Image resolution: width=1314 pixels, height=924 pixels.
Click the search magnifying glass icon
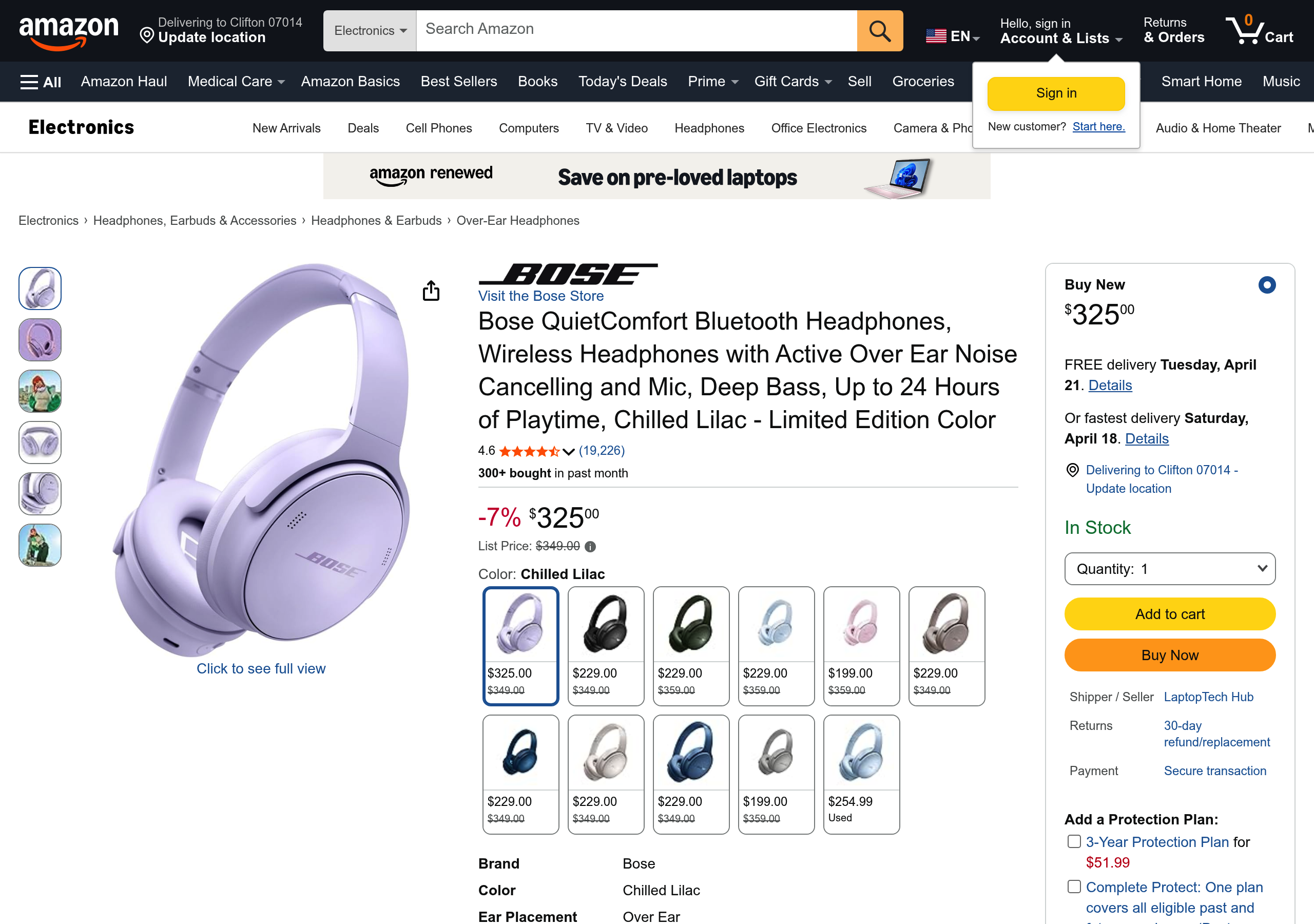tap(879, 30)
